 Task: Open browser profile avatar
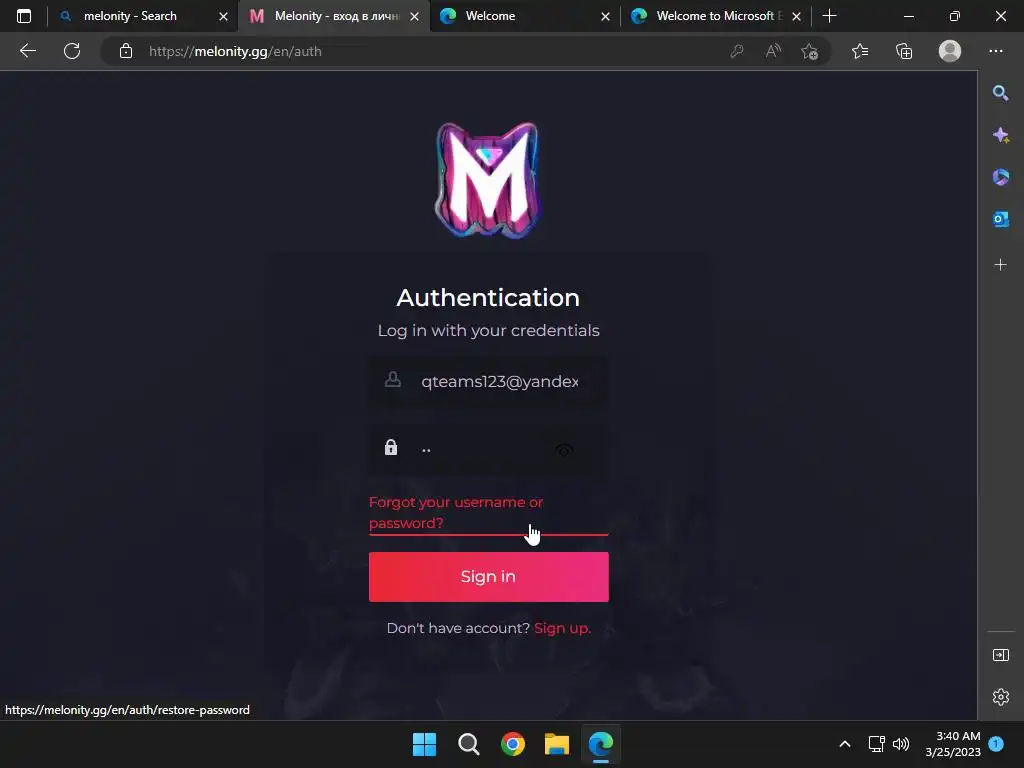pos(950,51)
